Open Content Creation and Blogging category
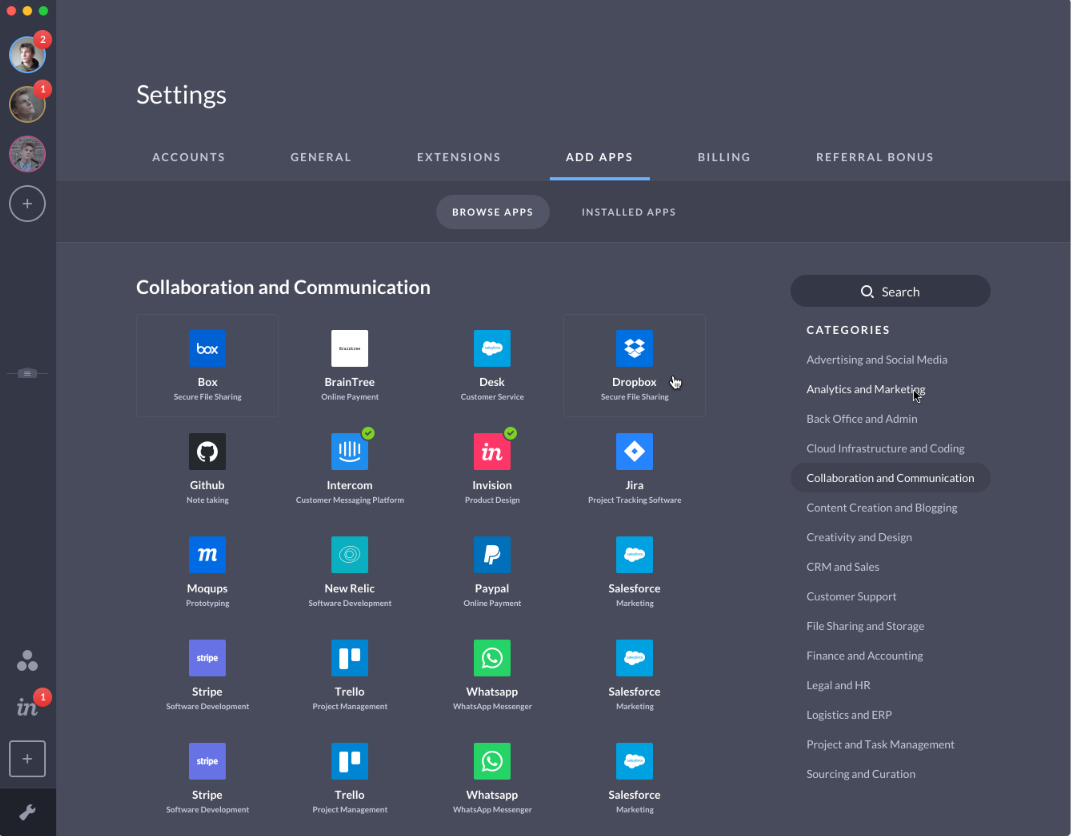The width and height of the screenshot is (1073, 836). click(x=881, y=508)
